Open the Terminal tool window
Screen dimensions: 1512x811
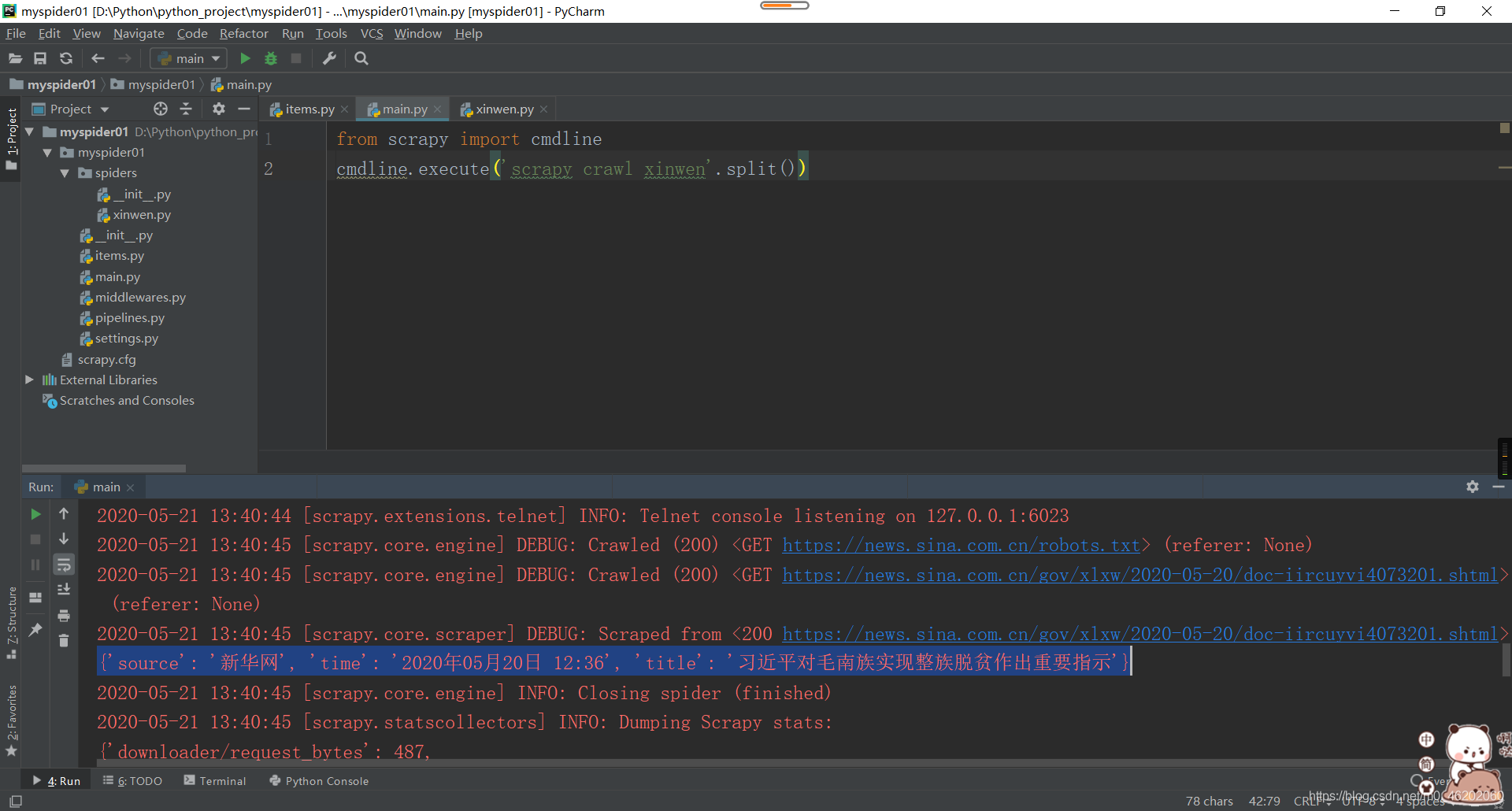click(215, 780)
